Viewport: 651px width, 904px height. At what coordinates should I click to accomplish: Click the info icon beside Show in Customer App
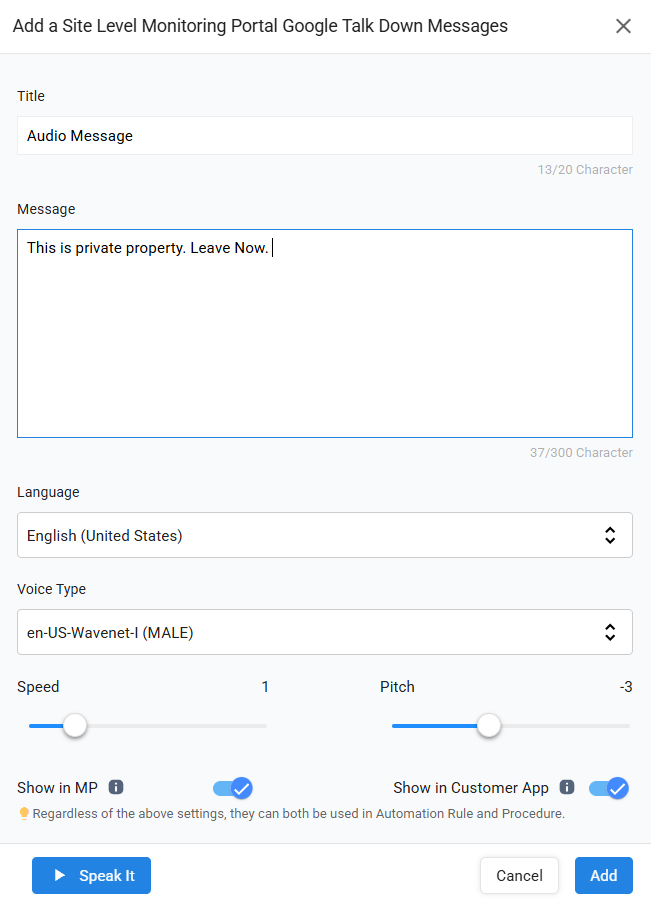(567, 787)
